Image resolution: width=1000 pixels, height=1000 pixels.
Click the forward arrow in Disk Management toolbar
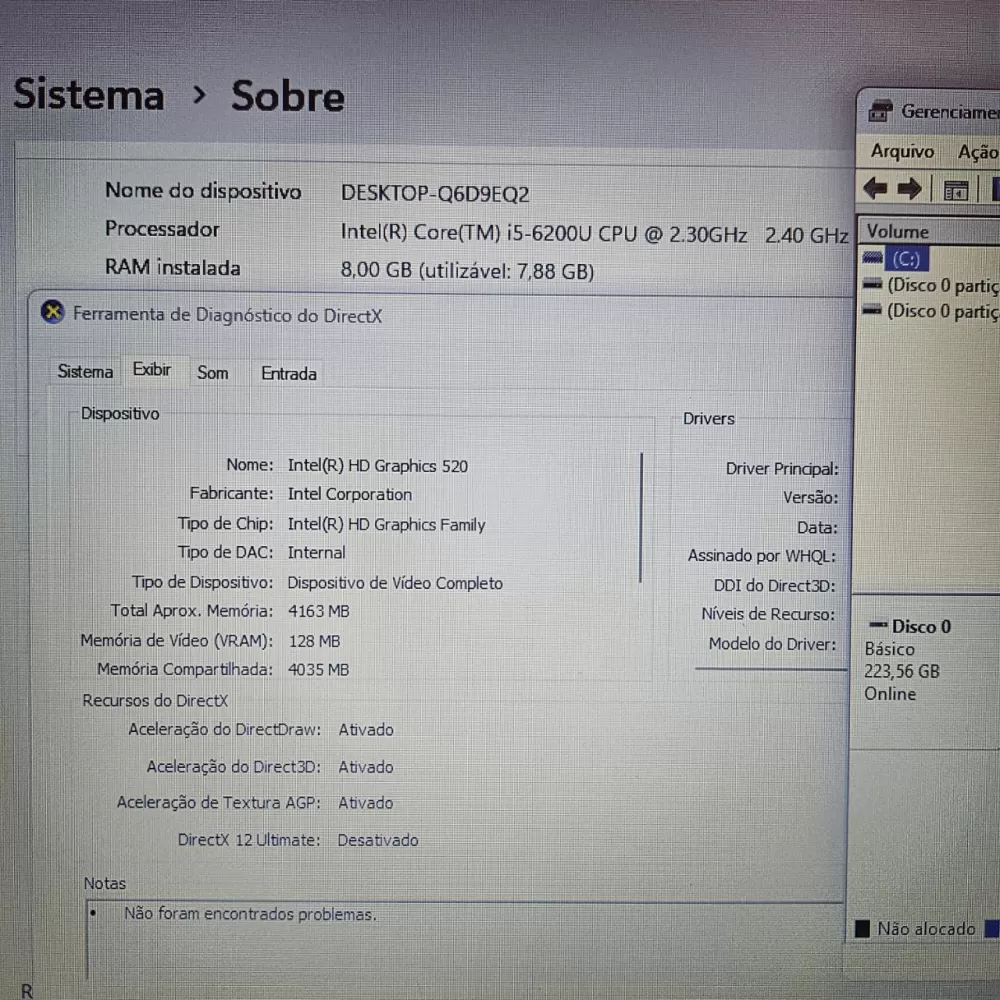[909, 189]
